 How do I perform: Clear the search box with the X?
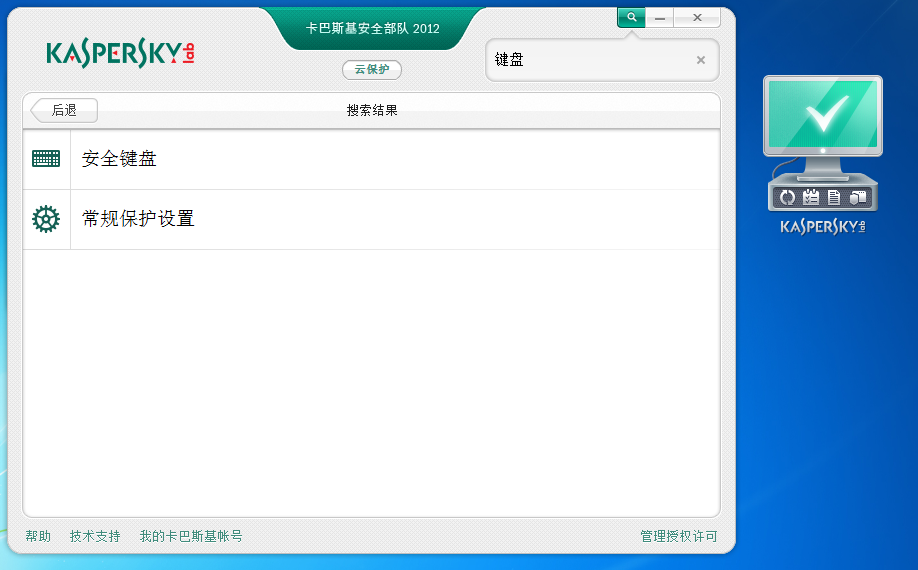[x=700, y=60]
